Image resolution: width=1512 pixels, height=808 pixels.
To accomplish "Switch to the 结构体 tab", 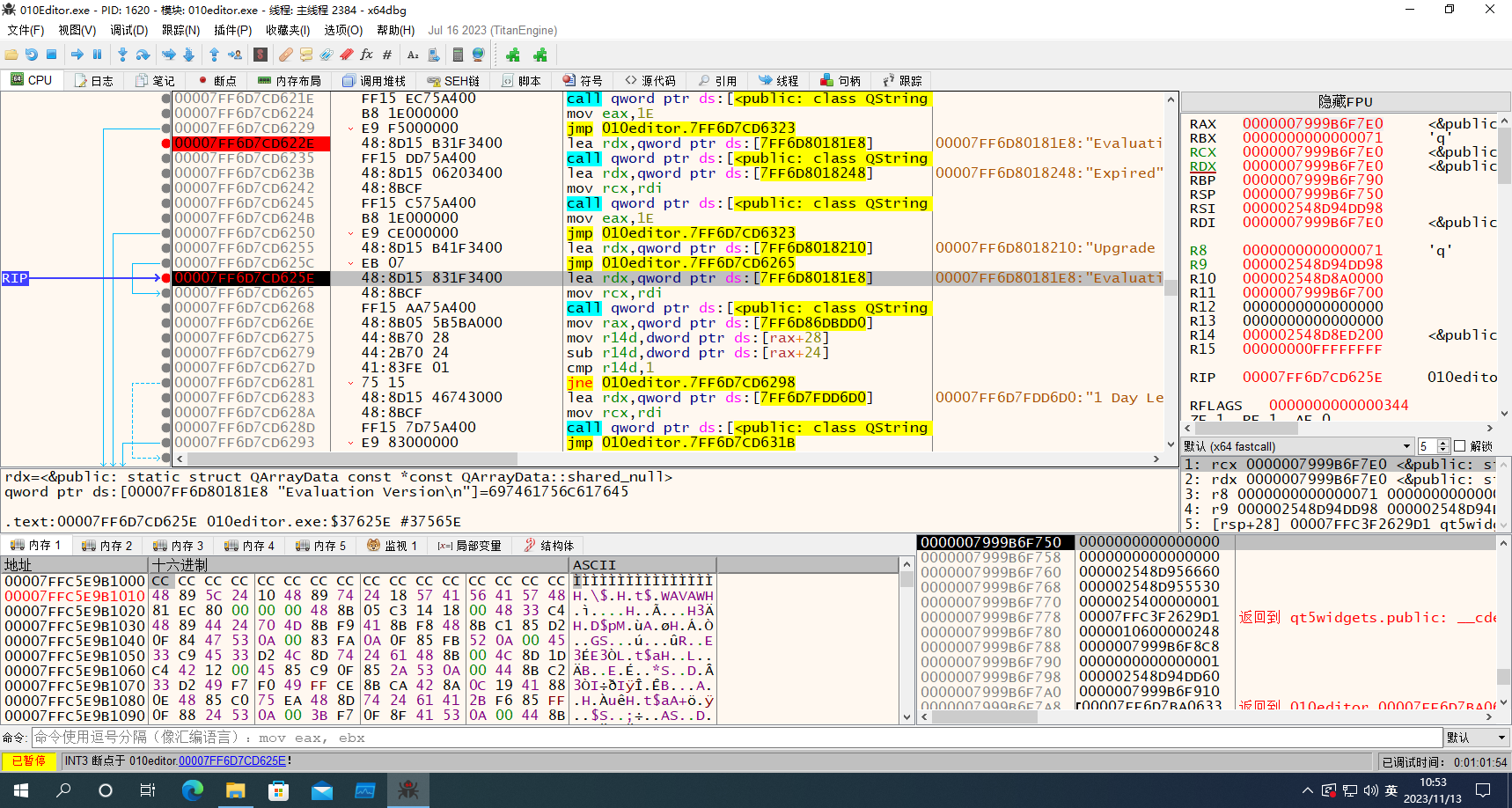I will click(549, 546).
